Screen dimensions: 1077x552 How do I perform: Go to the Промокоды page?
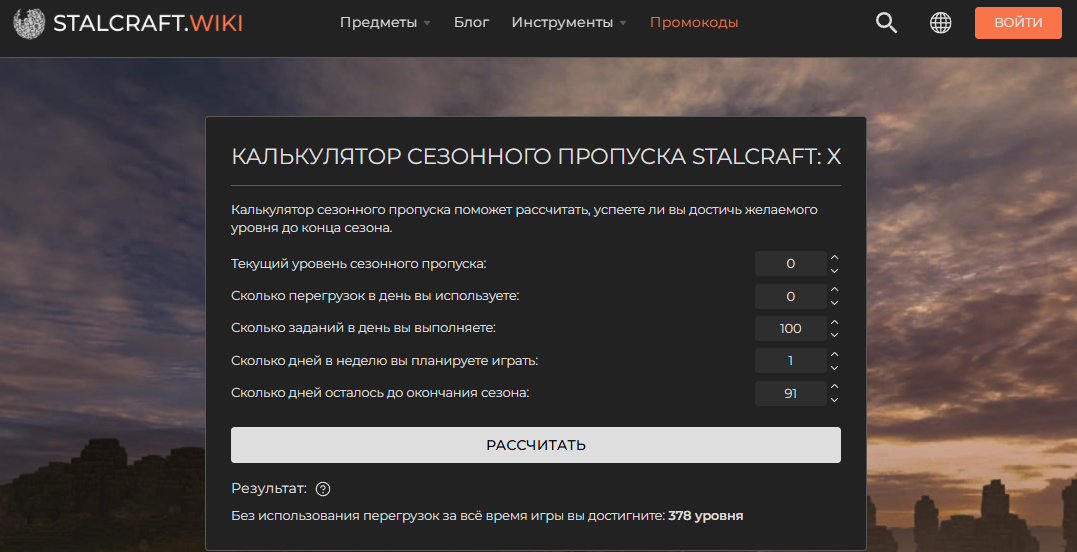click(x=694, y=23)
